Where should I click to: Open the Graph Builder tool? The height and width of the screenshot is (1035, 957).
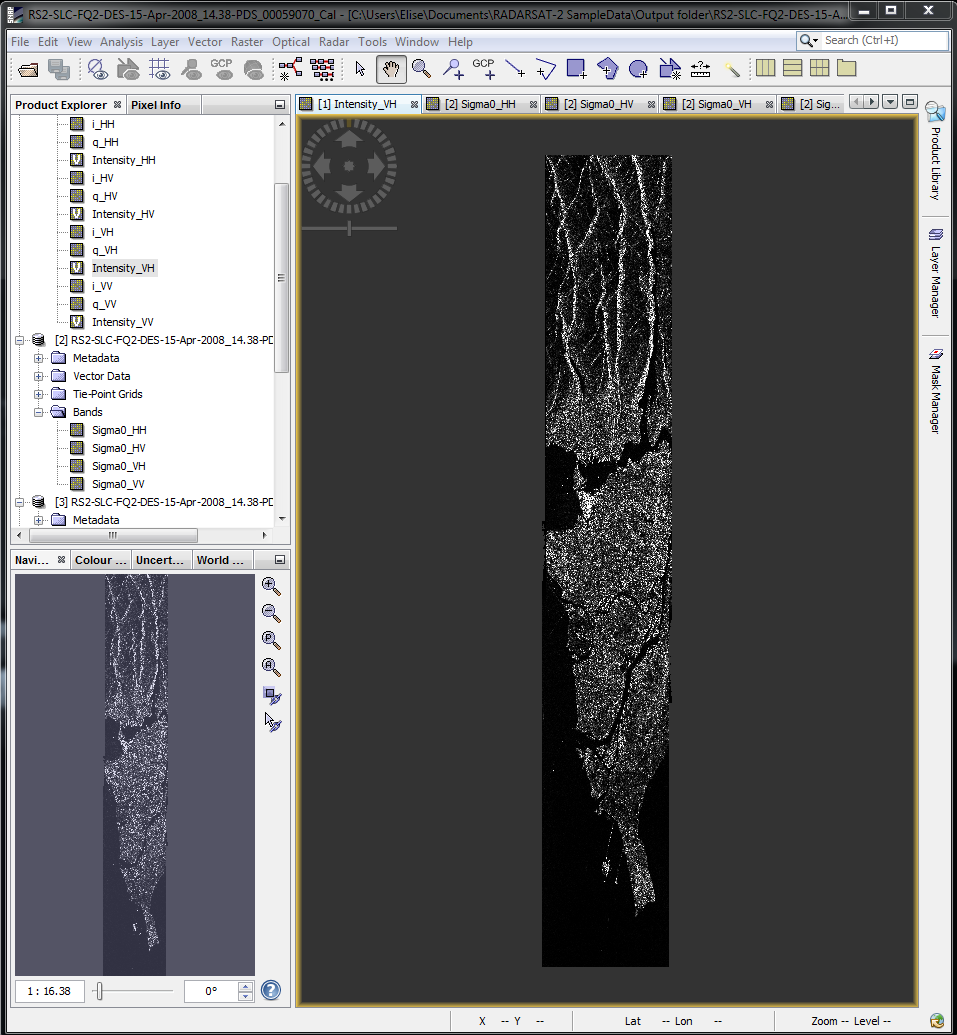click(x=290, y=69)
